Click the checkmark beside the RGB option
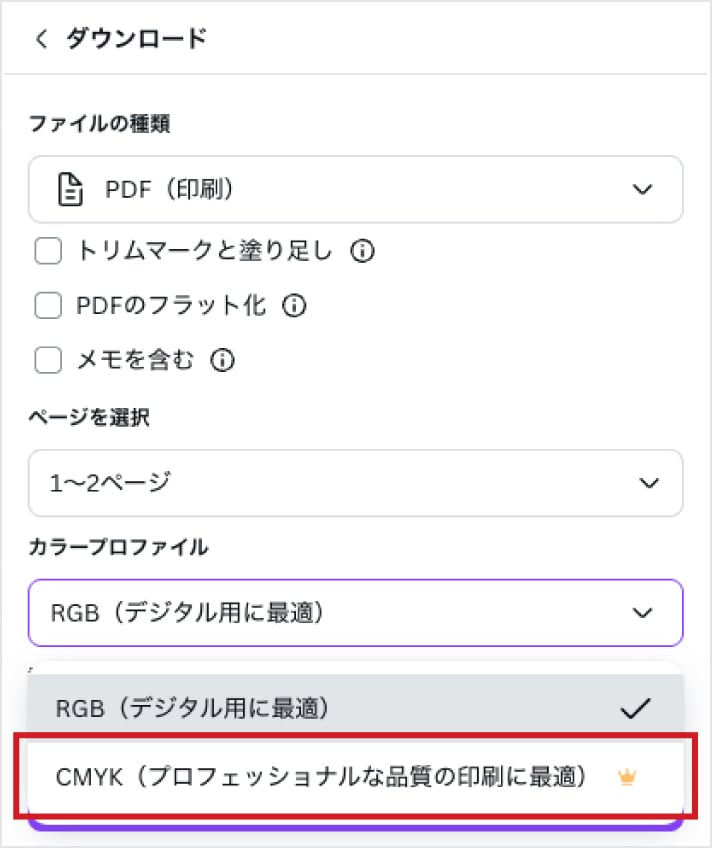Viewport: 712px width, 848px height. click(634, 708)
